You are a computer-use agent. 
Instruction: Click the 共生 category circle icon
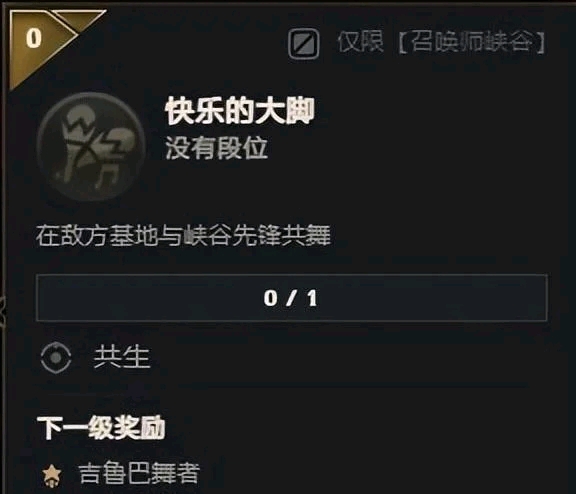click(x=56, y=357)
